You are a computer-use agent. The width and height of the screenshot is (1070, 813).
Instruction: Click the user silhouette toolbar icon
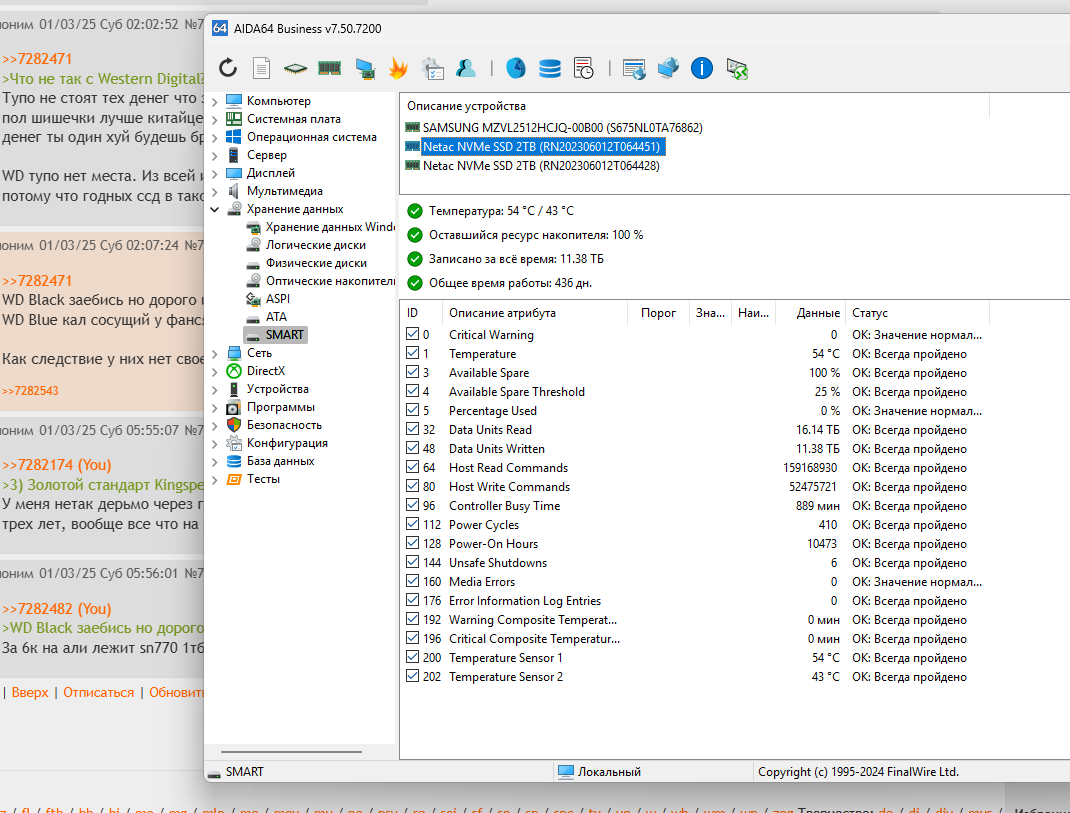[466, 68]
